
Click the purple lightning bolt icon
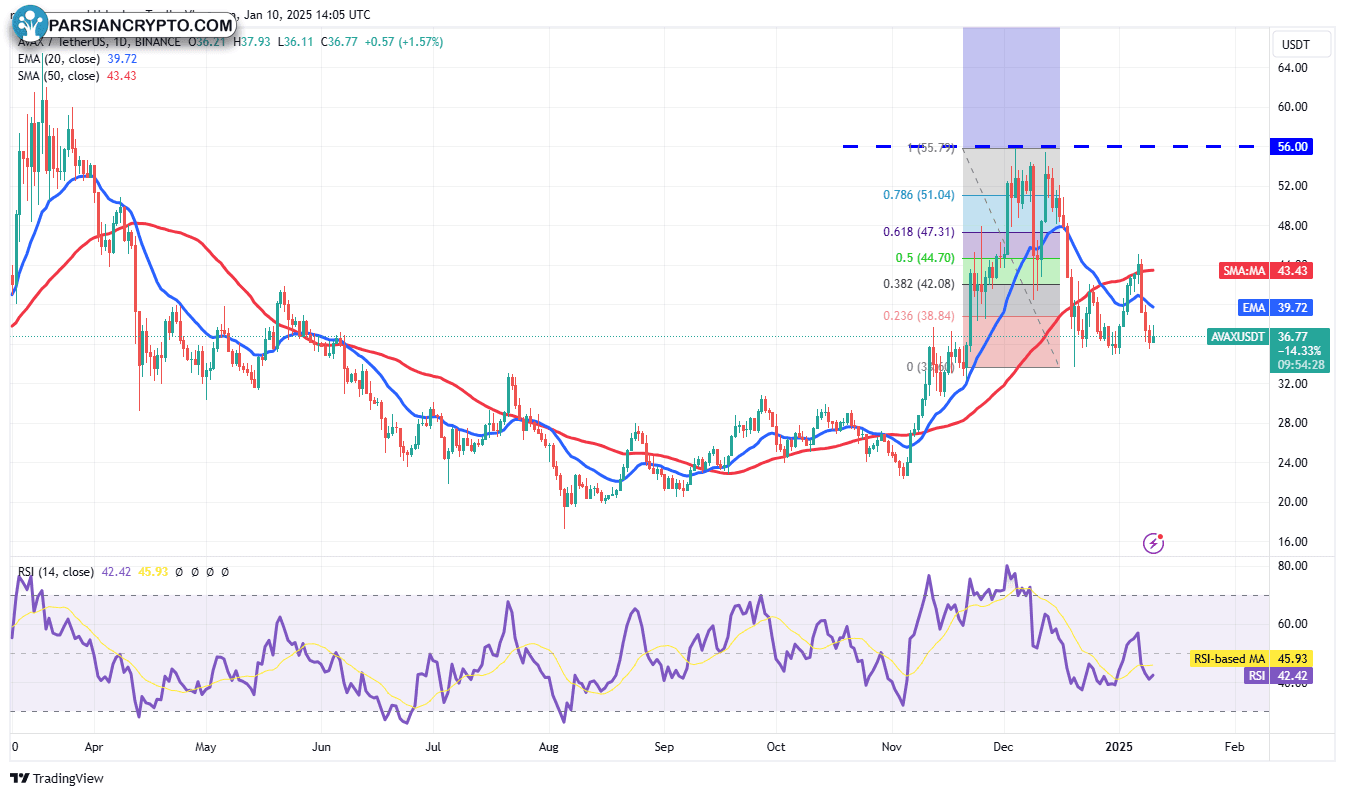point(1153,543)
